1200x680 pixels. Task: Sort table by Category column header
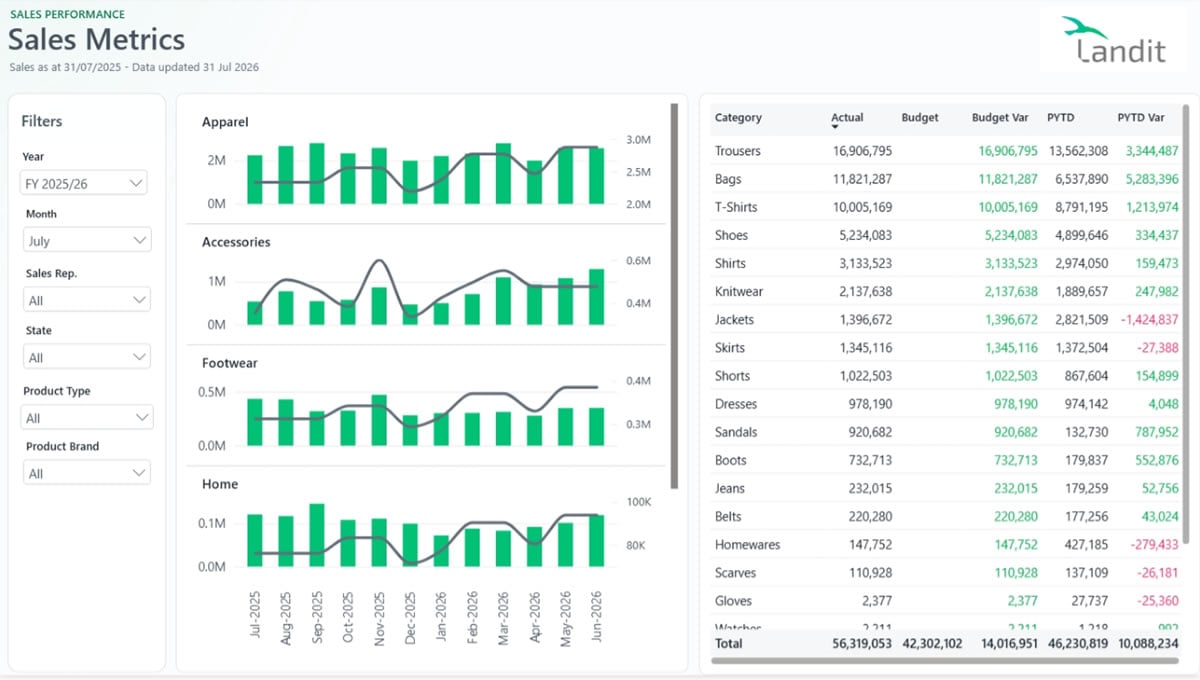tap(738, 118)
